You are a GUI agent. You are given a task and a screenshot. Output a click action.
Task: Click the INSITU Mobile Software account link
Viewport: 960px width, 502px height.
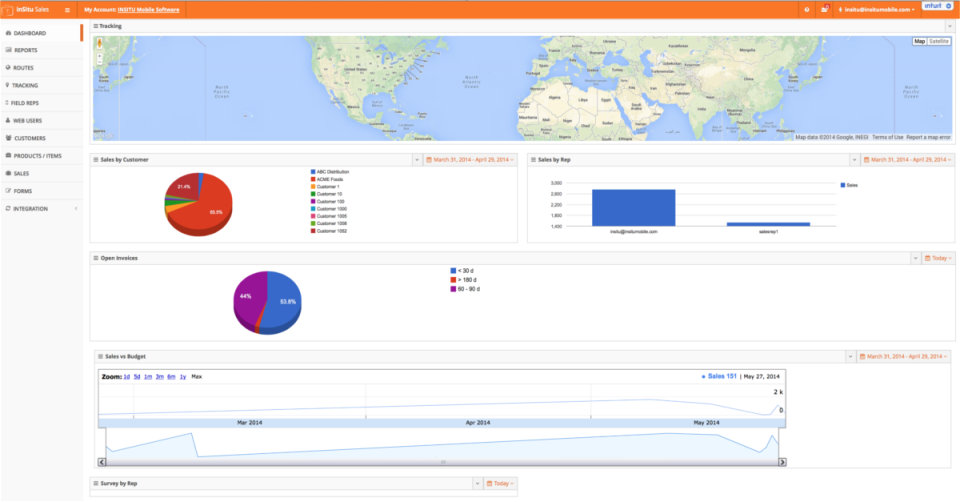coord(148,10)
